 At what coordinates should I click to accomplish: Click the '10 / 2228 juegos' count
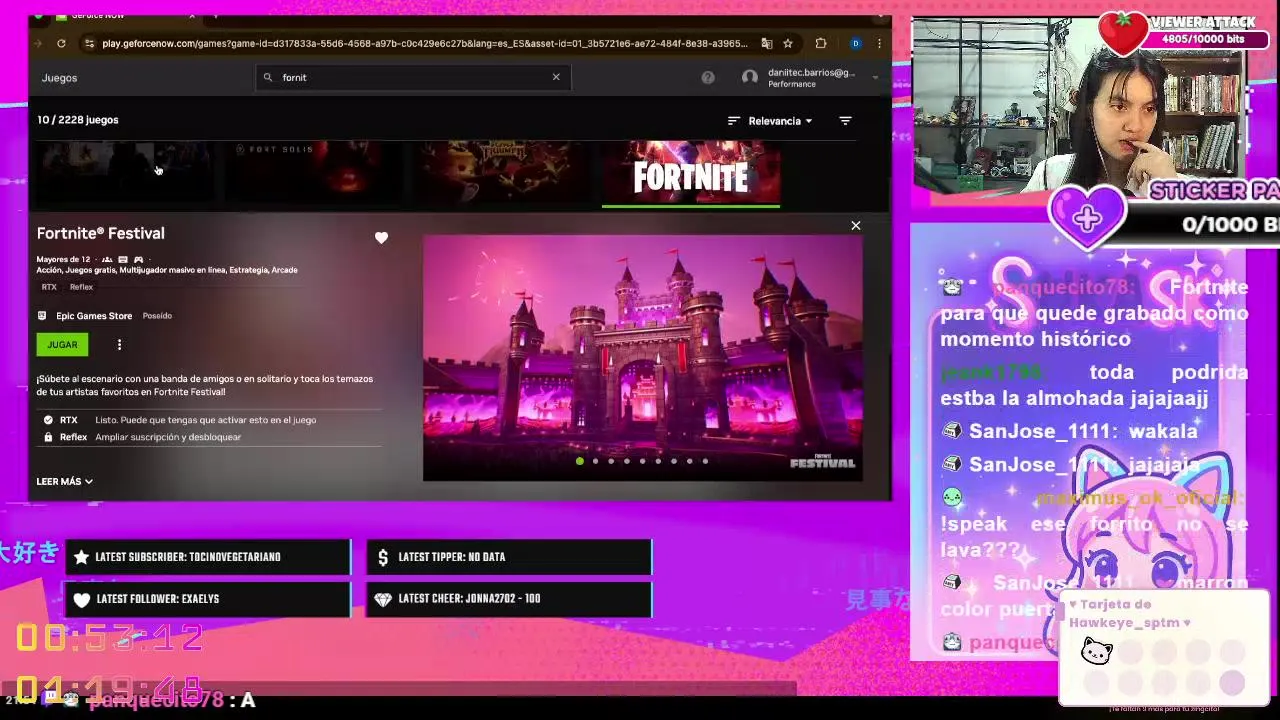78,120
